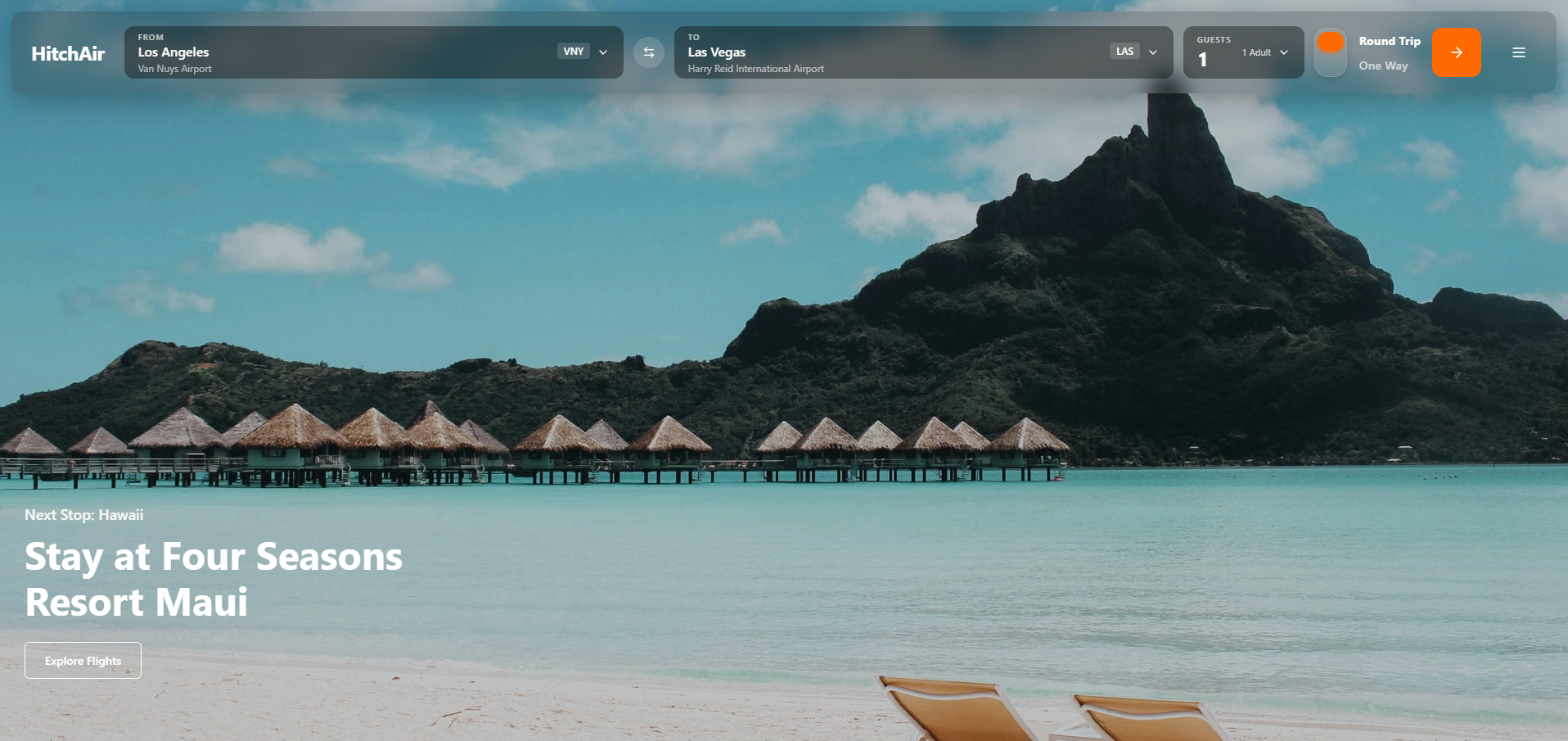Open the hamburger menu icon
The image size is (1568, 741).
point(1519,52)
